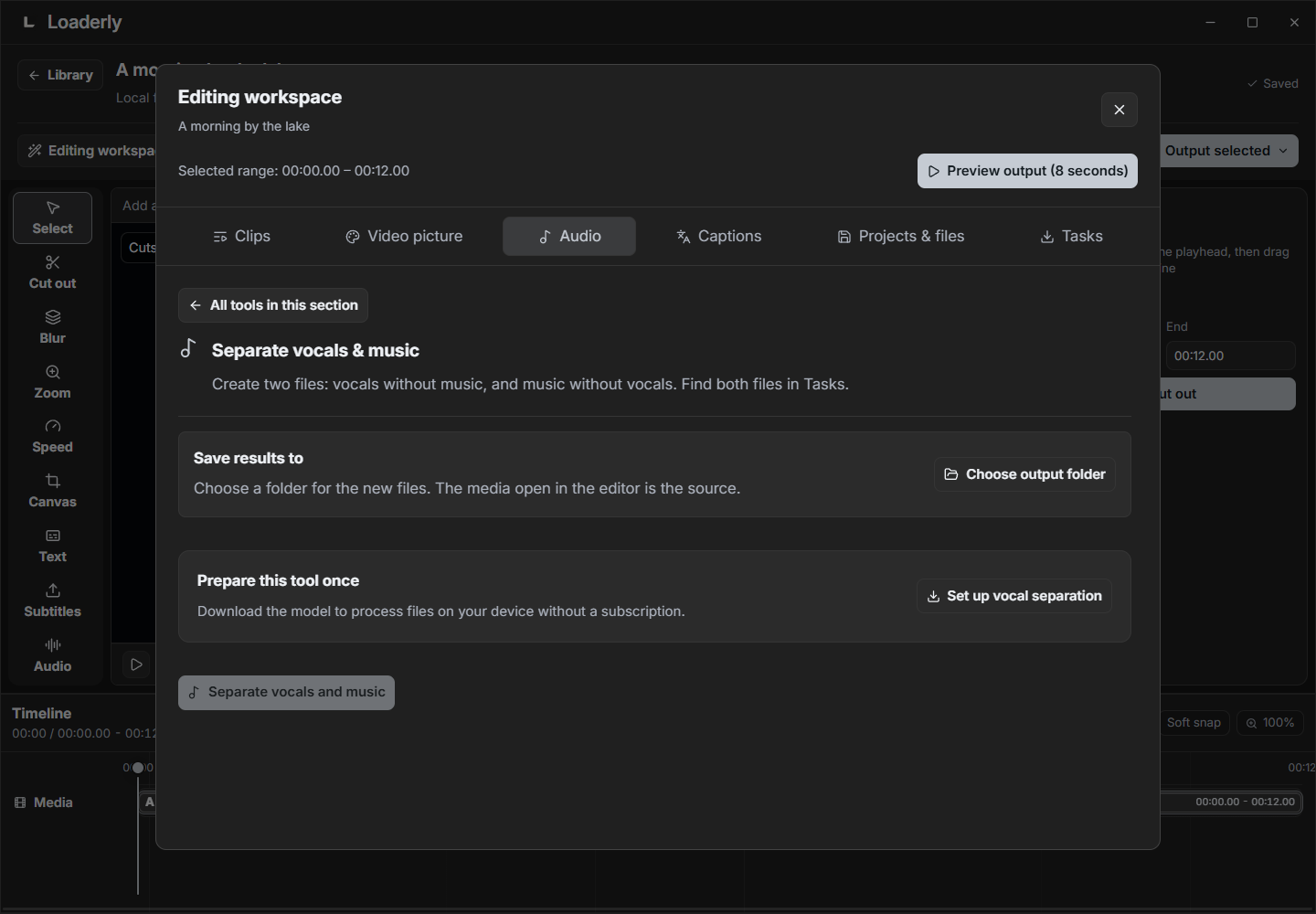The image size is (1316, 914).
Task: Open the Speed tool
Action: pyautogui.click(x=52, y=436)
